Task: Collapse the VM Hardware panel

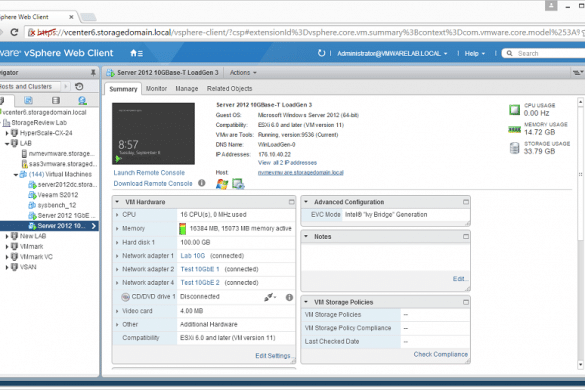Action: [117, 202]
